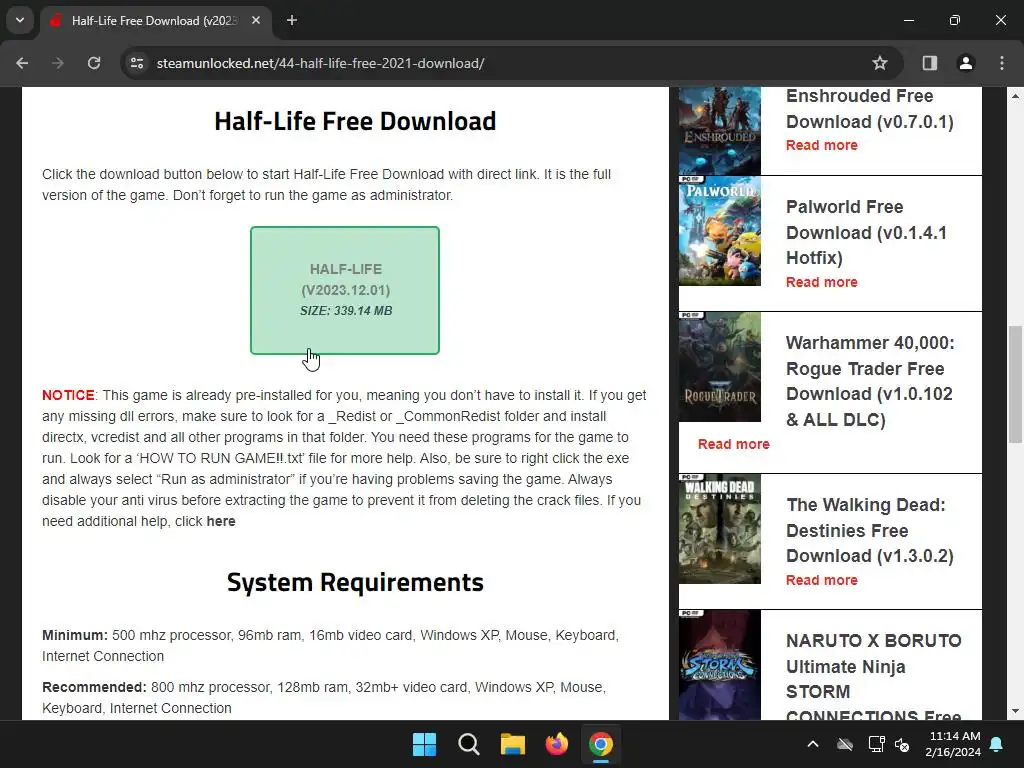Click the scrollbar up arrow
The width and height of the screenshot is (1024, 768).
coord(1015,96)
